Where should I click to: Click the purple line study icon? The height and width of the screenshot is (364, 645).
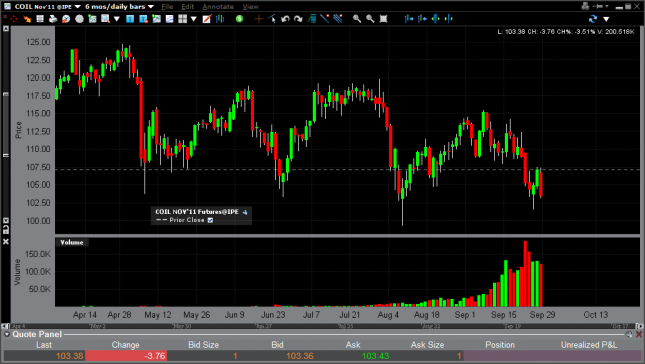169,19
